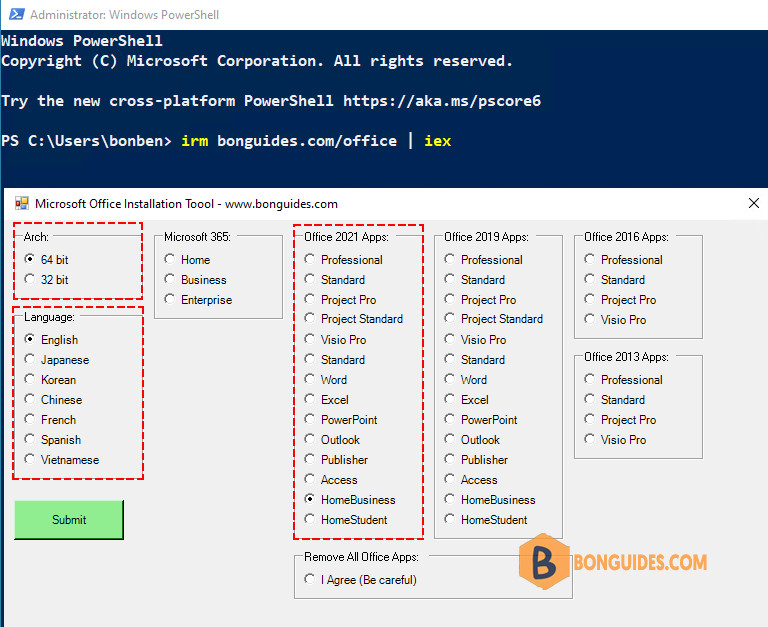Click the PowerShell icon in title bar

click(17, 14)
